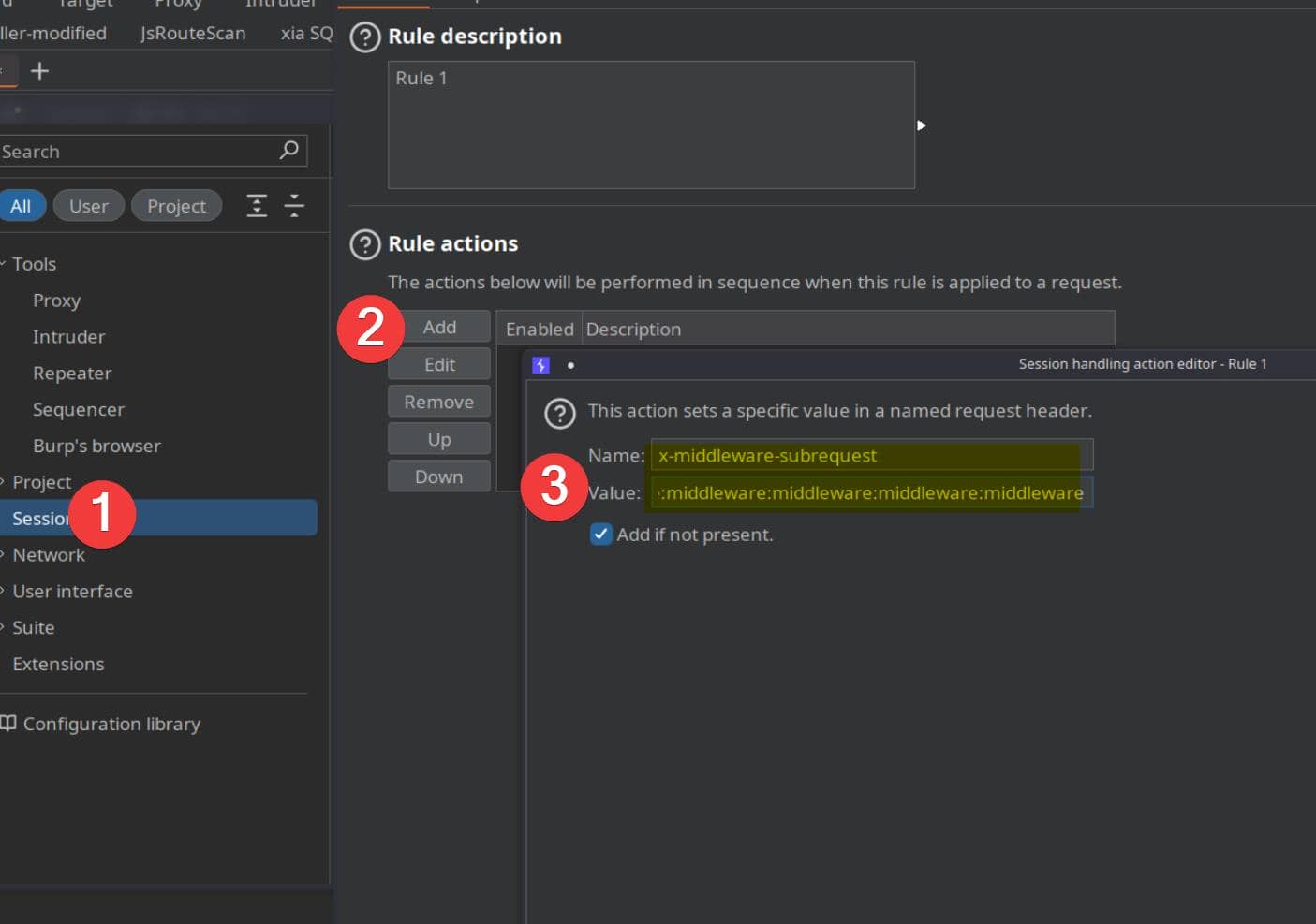Open help for Rule description

click(364, 37)
